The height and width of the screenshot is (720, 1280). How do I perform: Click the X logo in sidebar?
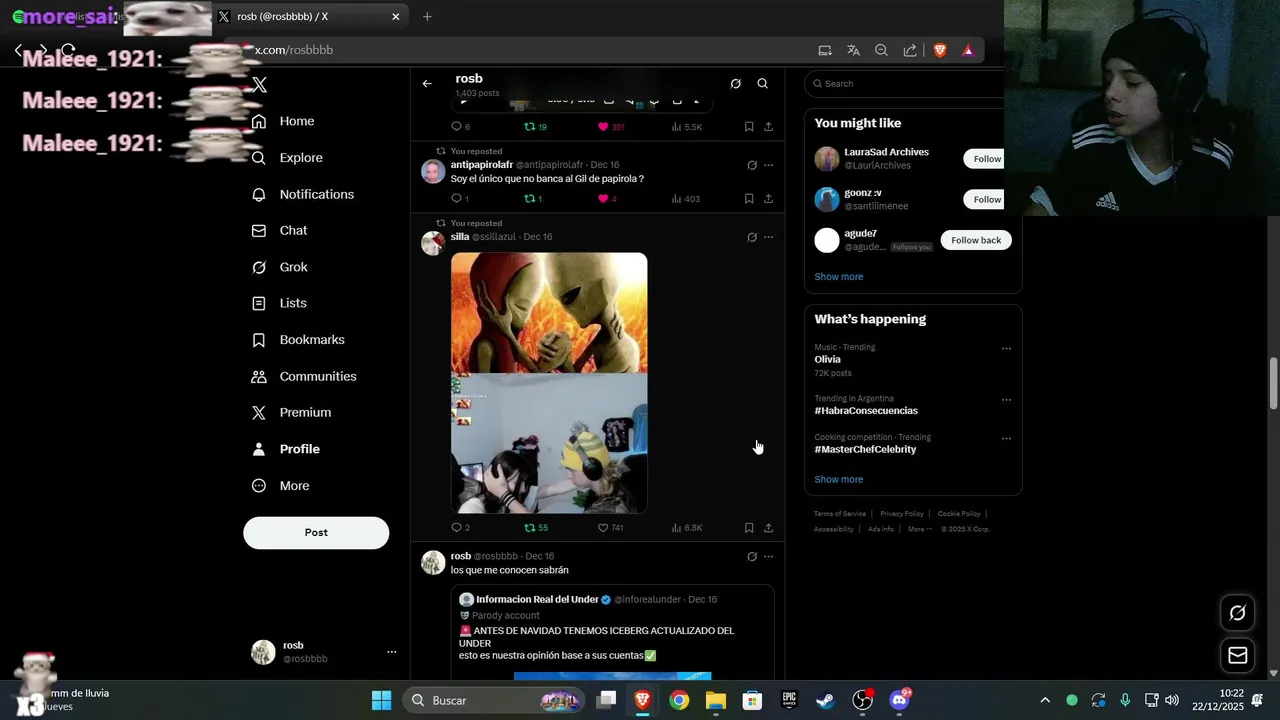pos(259,85)
